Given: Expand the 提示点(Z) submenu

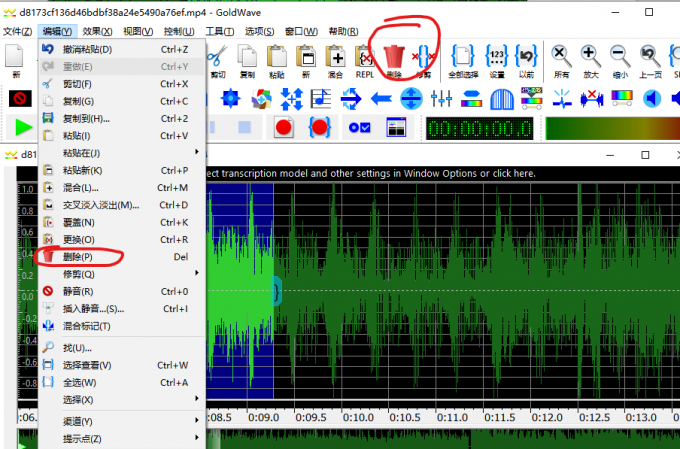Looking at the screenshot, I should [x=121, y=439].
